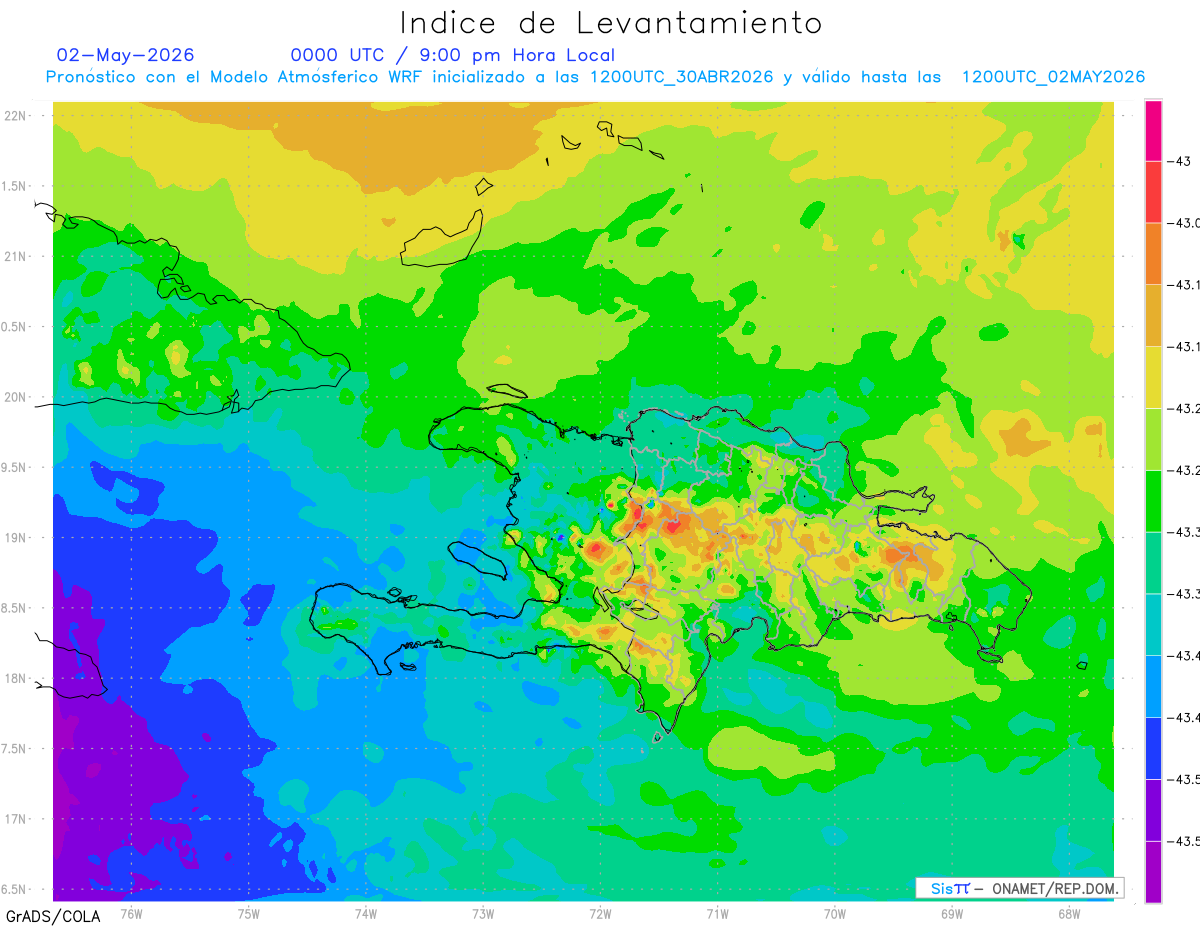The width and height of the screenshot is (1200, 927).
Task: Click the Sis logo in credit box
Action: tap(950, 888)
